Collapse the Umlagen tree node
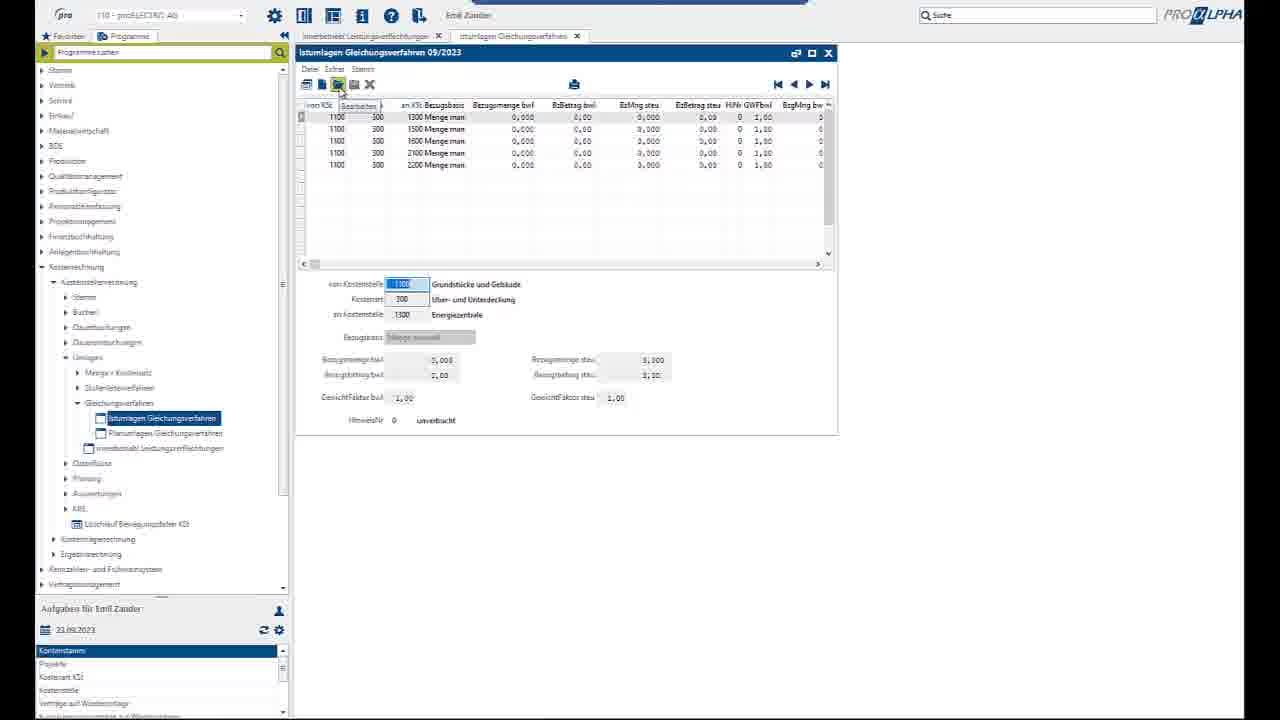The image size is (1280, 720). click(66, 358)
